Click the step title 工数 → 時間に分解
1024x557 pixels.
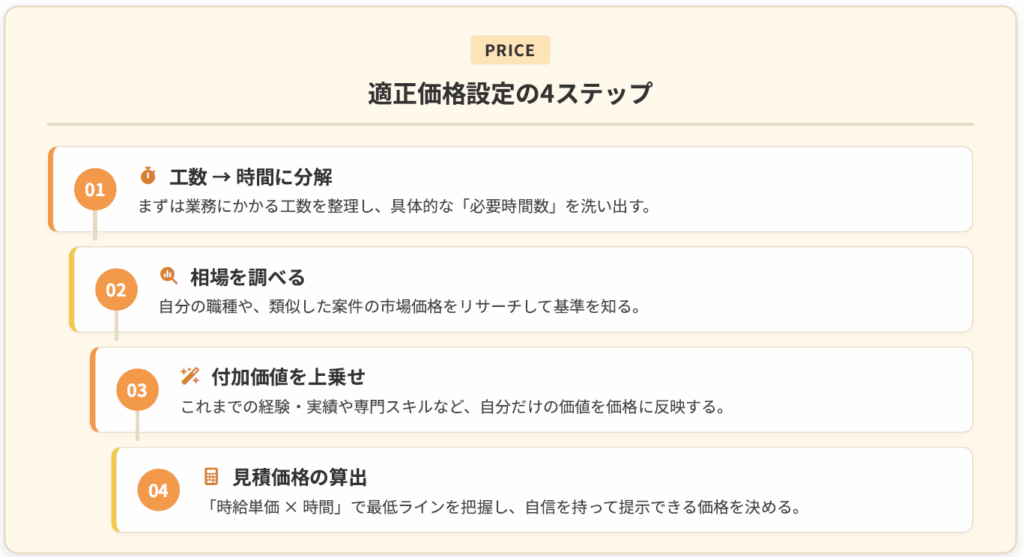tap(250, 177)
